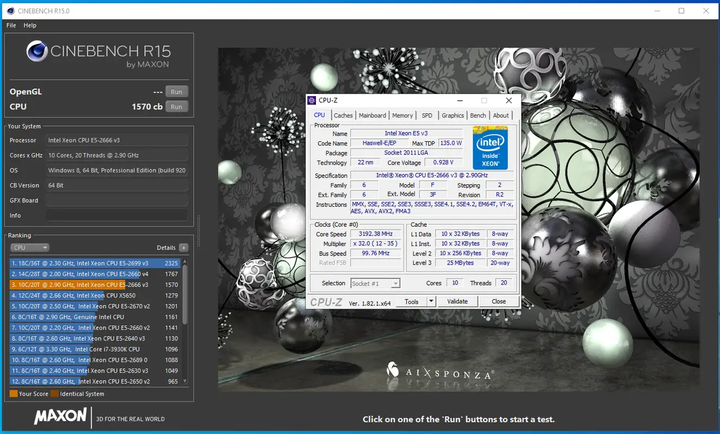This screenshot has width=720, height=434.
Task: Run the OpenGL benchmark
Action: tap(177, 92)
